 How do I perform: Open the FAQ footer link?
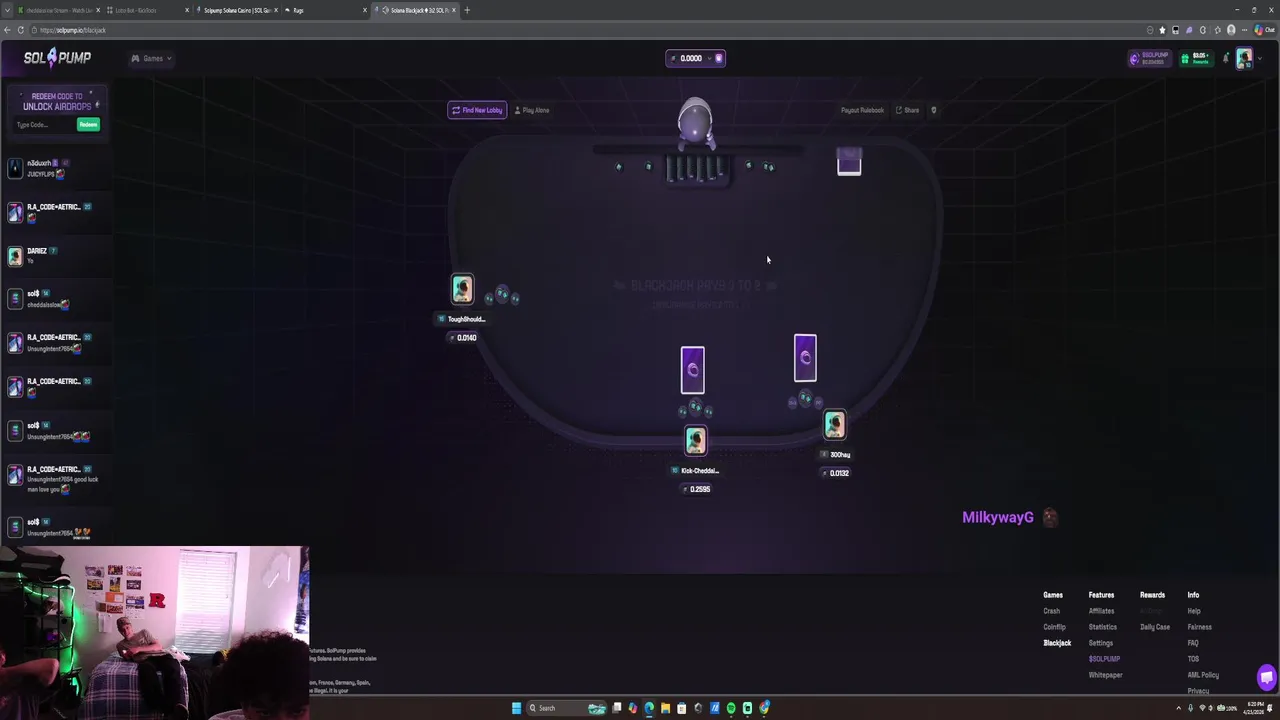pos(1192,643)
